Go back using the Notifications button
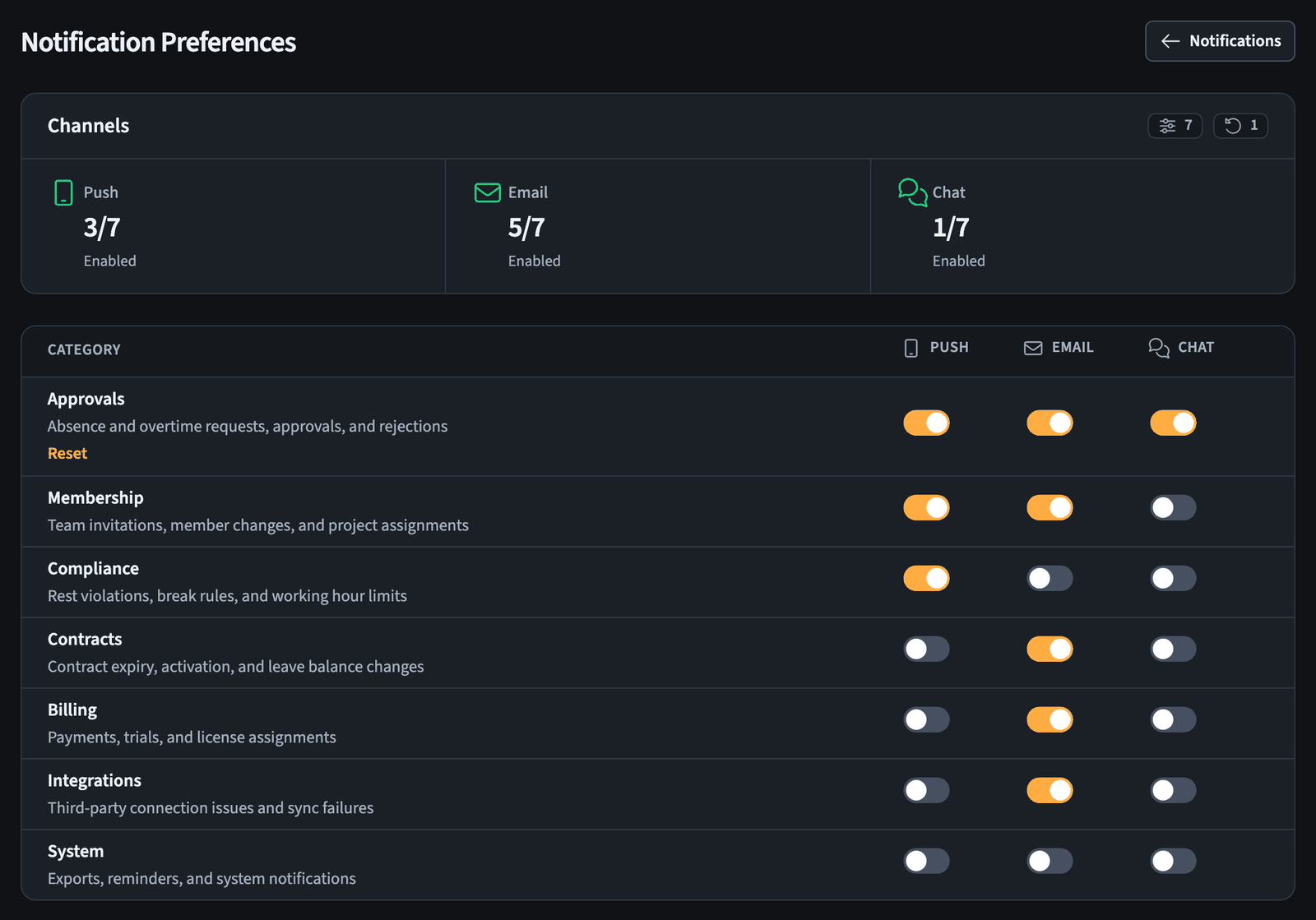The width and height of the screenshot is (1316, 920). tap(1220, 41)
